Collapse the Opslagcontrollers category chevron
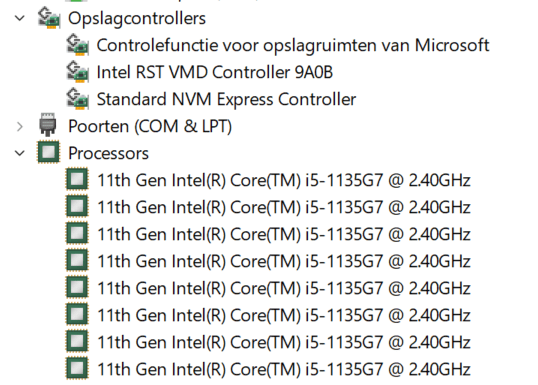This screenshot has width=538, height=385. 20,18
